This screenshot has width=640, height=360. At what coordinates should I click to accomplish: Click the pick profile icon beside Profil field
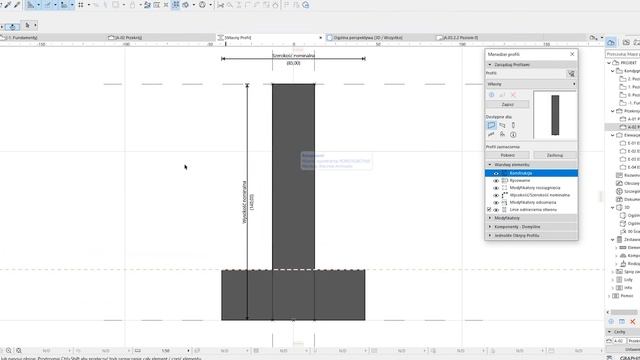571,73
